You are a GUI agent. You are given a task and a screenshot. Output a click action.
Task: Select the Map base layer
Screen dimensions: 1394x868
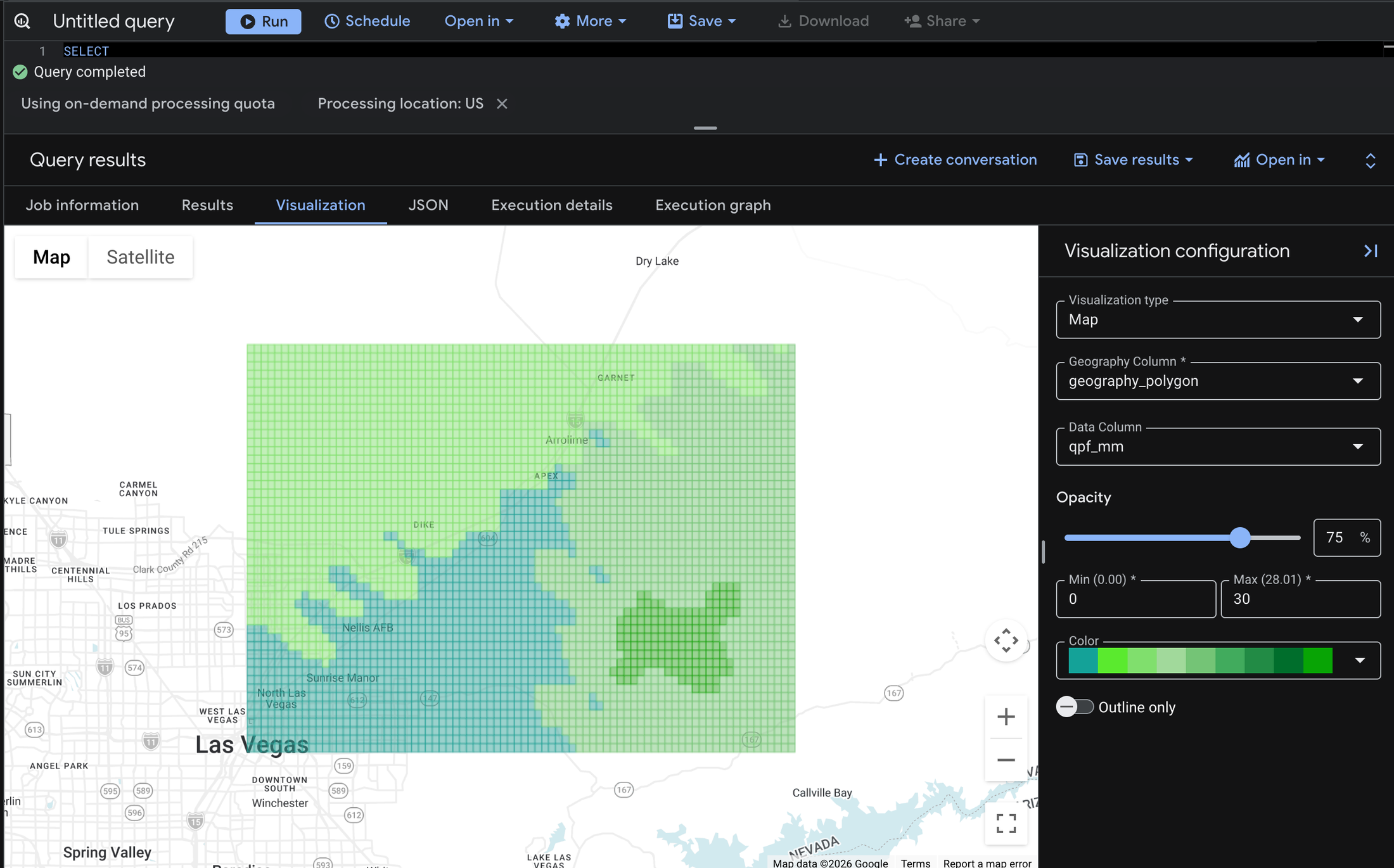51,257
